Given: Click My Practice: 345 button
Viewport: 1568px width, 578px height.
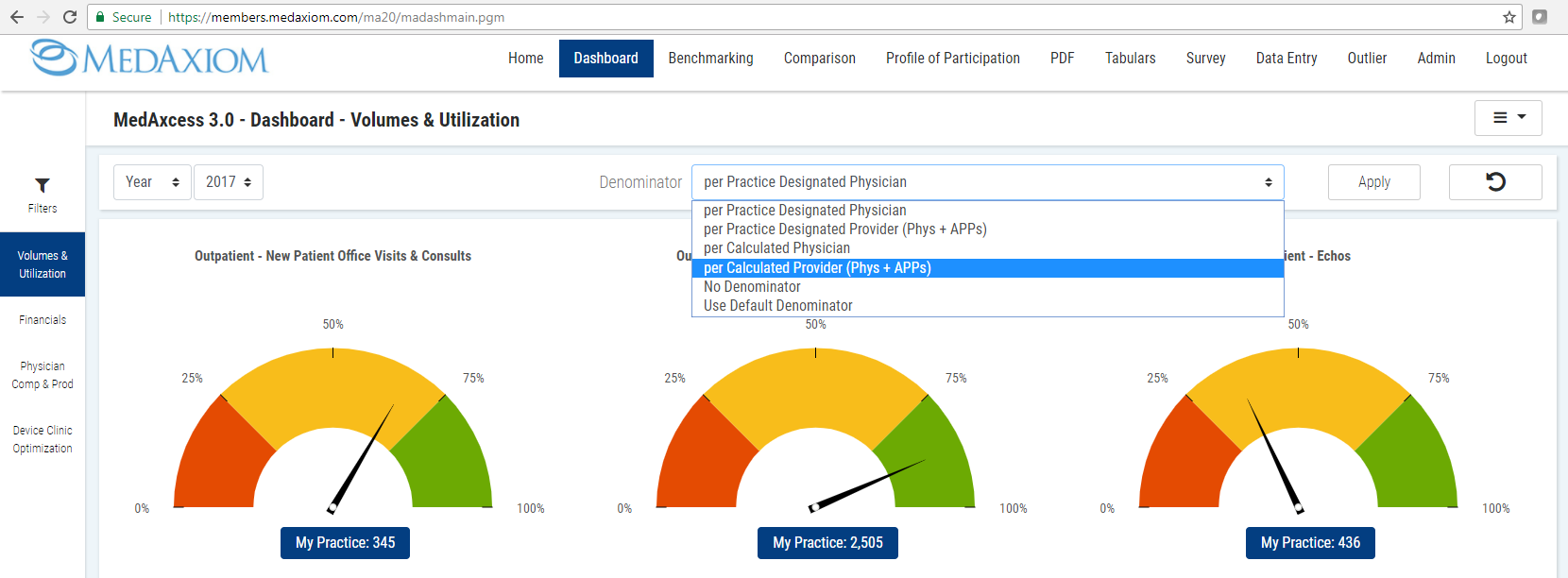Looking at the screenshot, I should 345,543.
